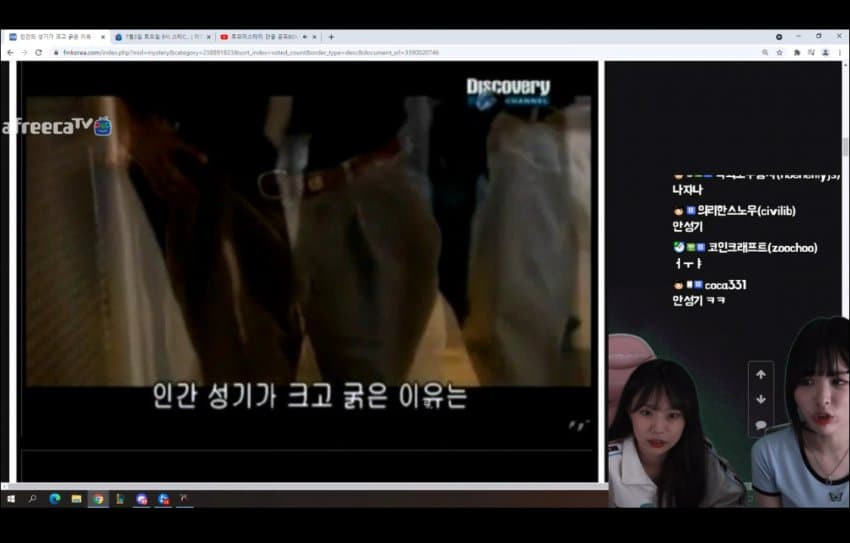Open the Chrome profile avatar
The image size is (850, 543).
click(x=826, y=53)
